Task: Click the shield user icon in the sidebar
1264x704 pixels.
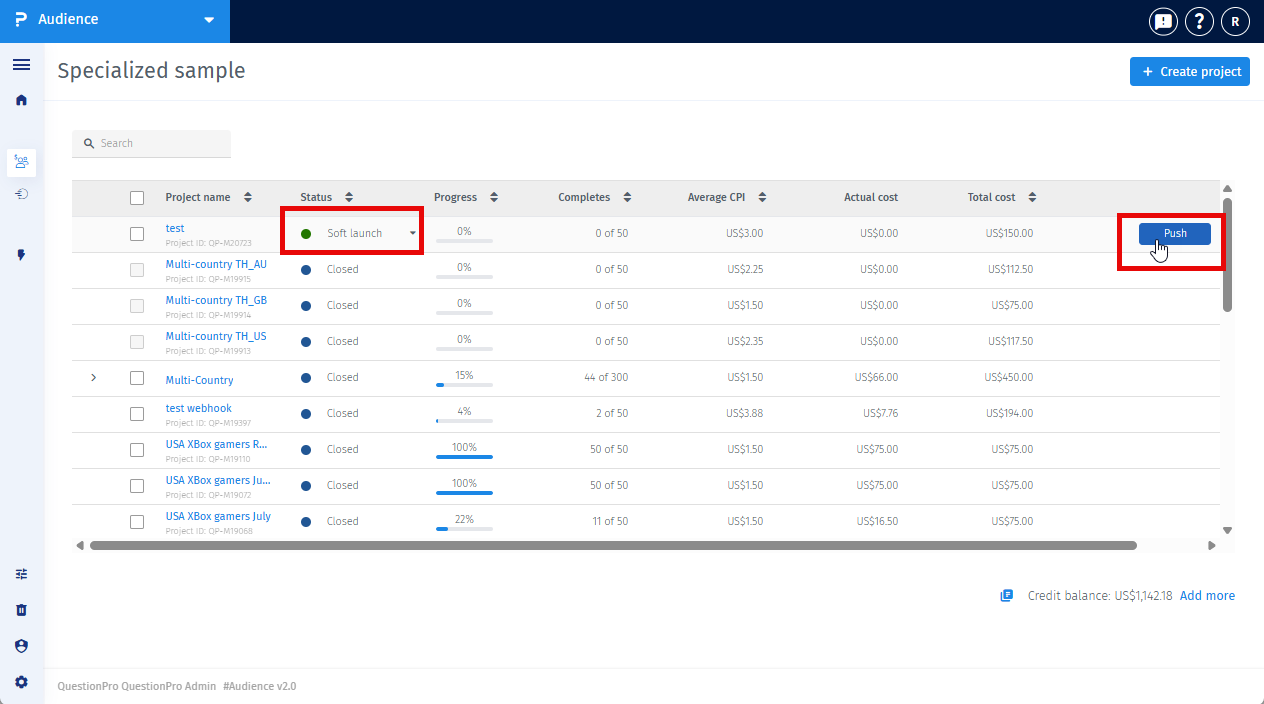Action: coord(21,646)
